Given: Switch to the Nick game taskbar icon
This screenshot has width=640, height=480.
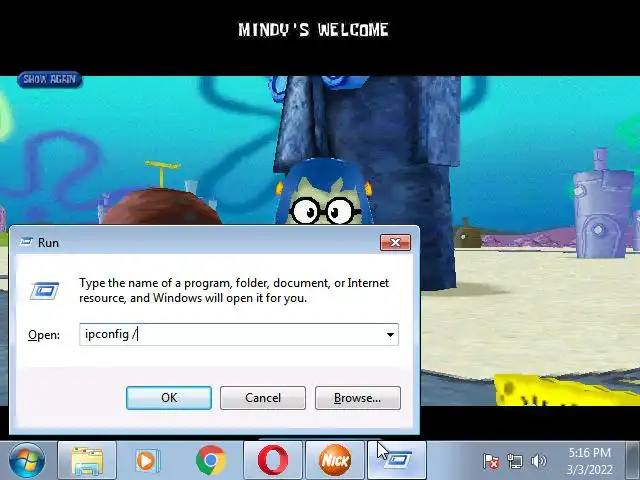Looking at the screenshot, I should (x=335, y=461).
